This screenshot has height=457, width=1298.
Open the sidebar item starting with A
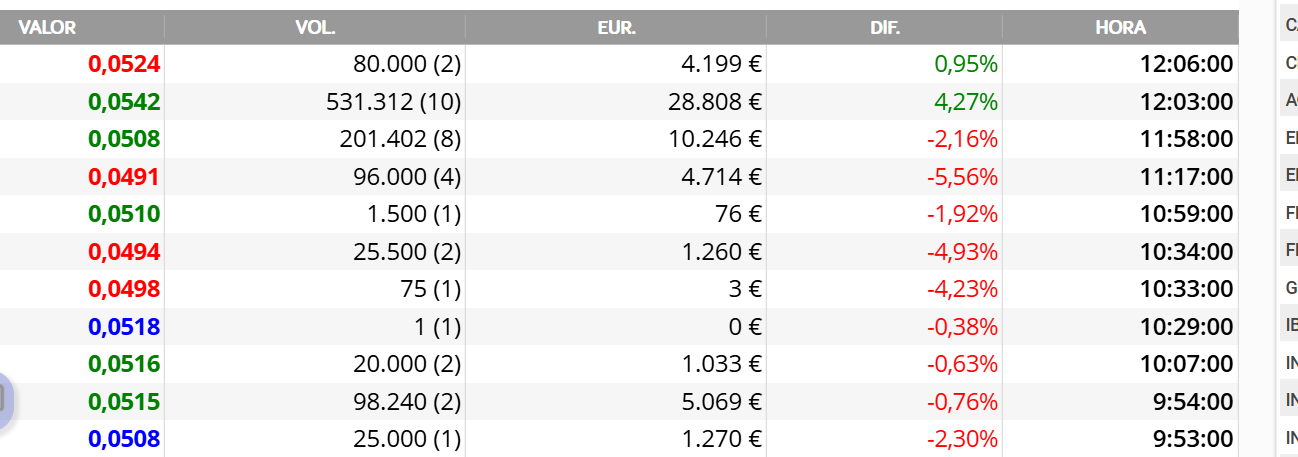tap(1291, 100)
